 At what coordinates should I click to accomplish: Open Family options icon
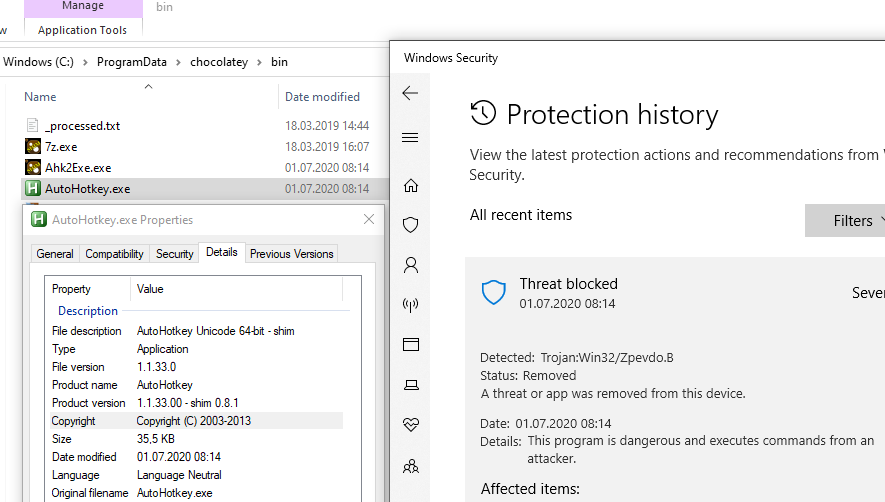(411, 466)
